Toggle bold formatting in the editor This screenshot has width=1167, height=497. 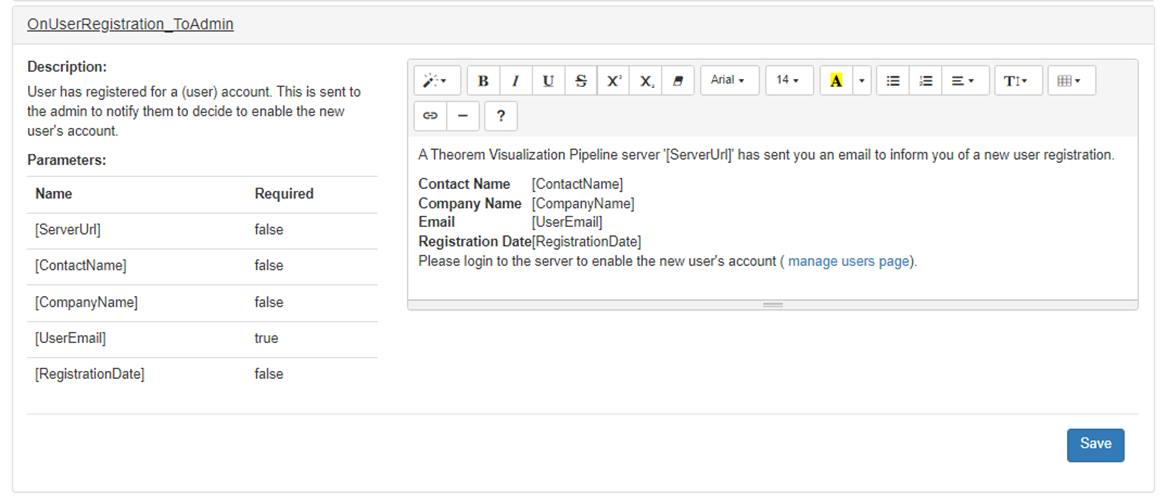(484, 81)
